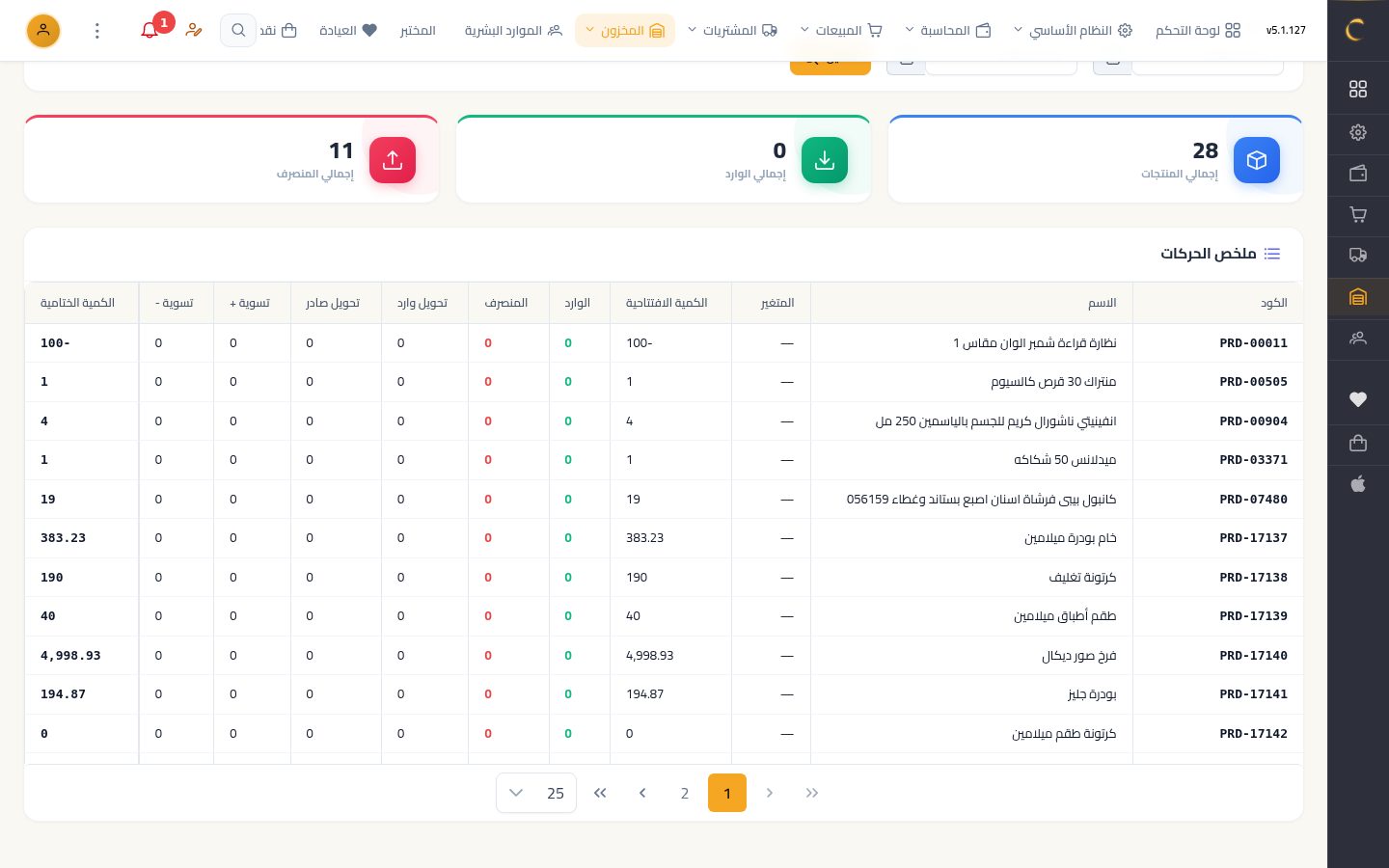Viewport: 1389px width, 868px height.
Task: Open the المختبر menu item
Action: tap(418, 30)
